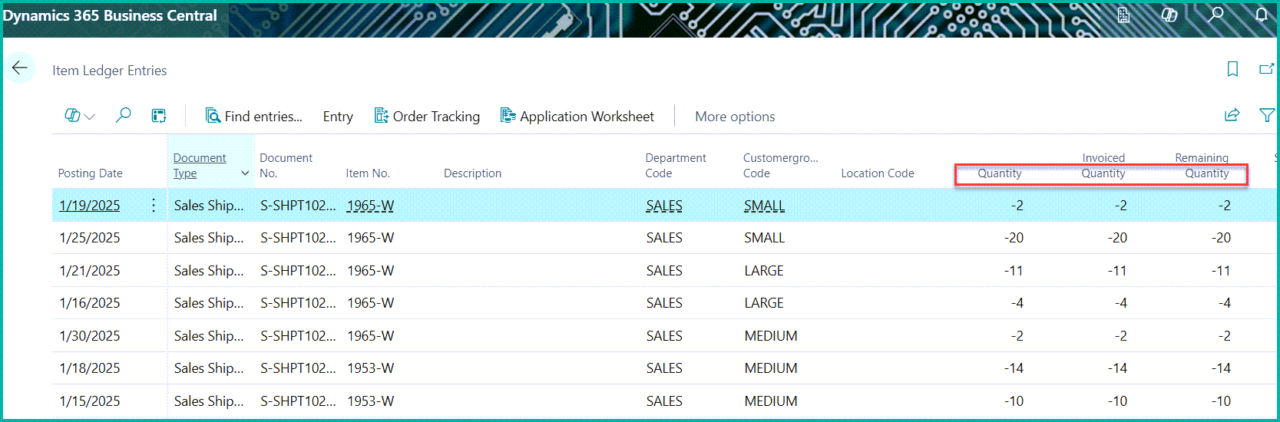Screen dimensions: 1280x422
Task: Open the notifications bell
Action: click(1261, 15)
